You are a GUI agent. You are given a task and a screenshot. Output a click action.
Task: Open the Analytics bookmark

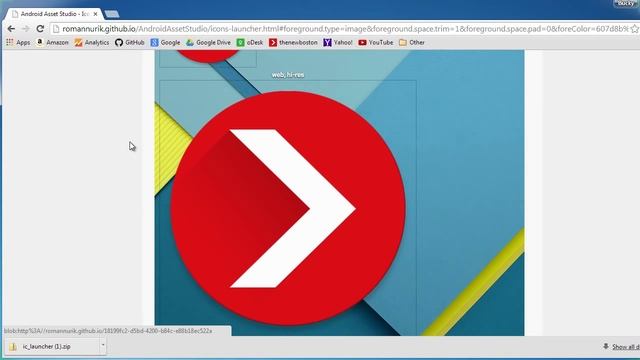(92, 42)
